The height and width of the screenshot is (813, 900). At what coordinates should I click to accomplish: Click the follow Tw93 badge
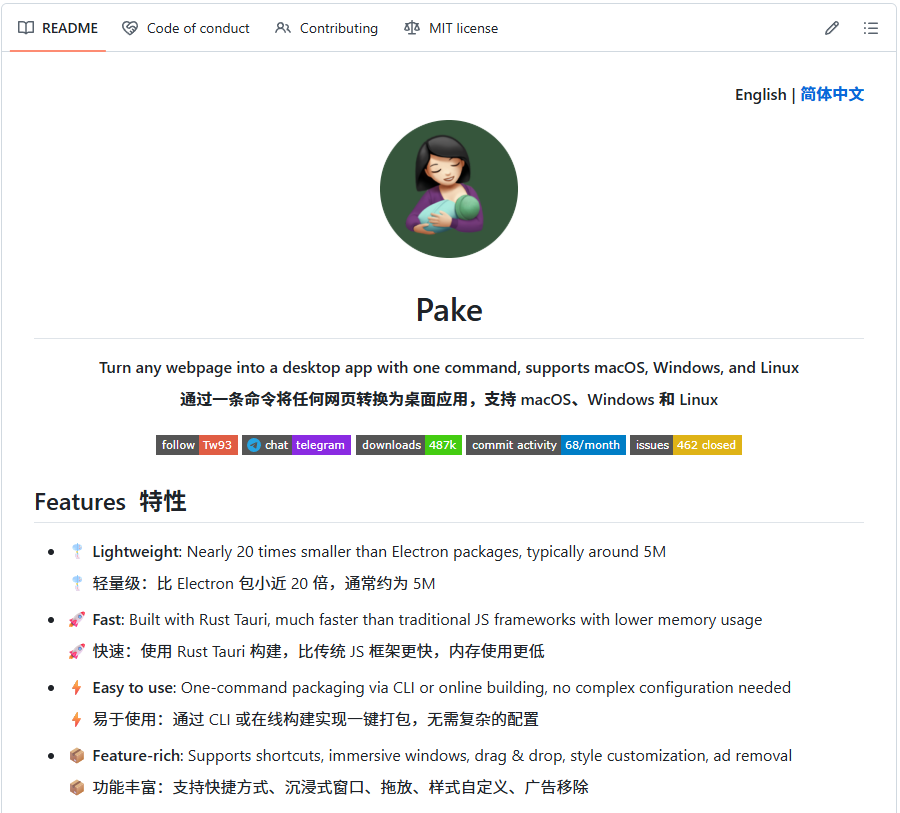point(196,445)
